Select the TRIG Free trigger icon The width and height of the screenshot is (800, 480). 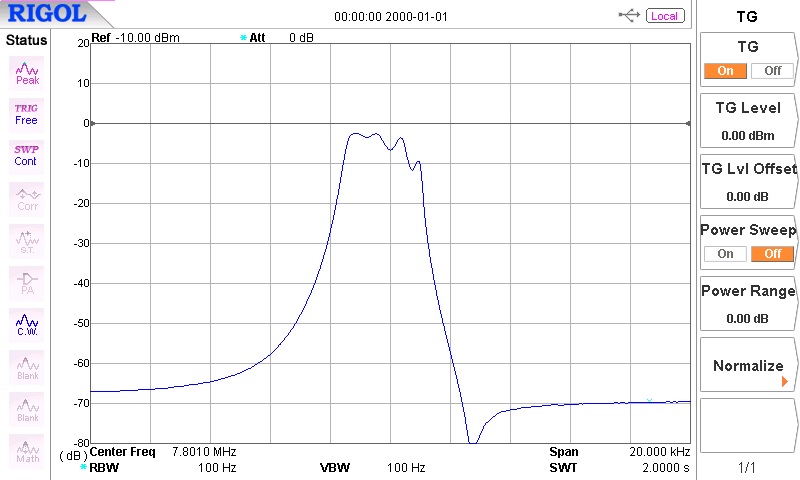coord(26,113)
